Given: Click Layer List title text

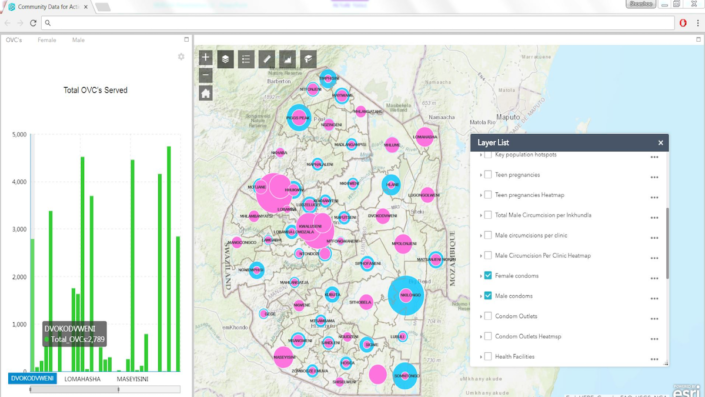Looking at the screenshot, I should point(493,143).
